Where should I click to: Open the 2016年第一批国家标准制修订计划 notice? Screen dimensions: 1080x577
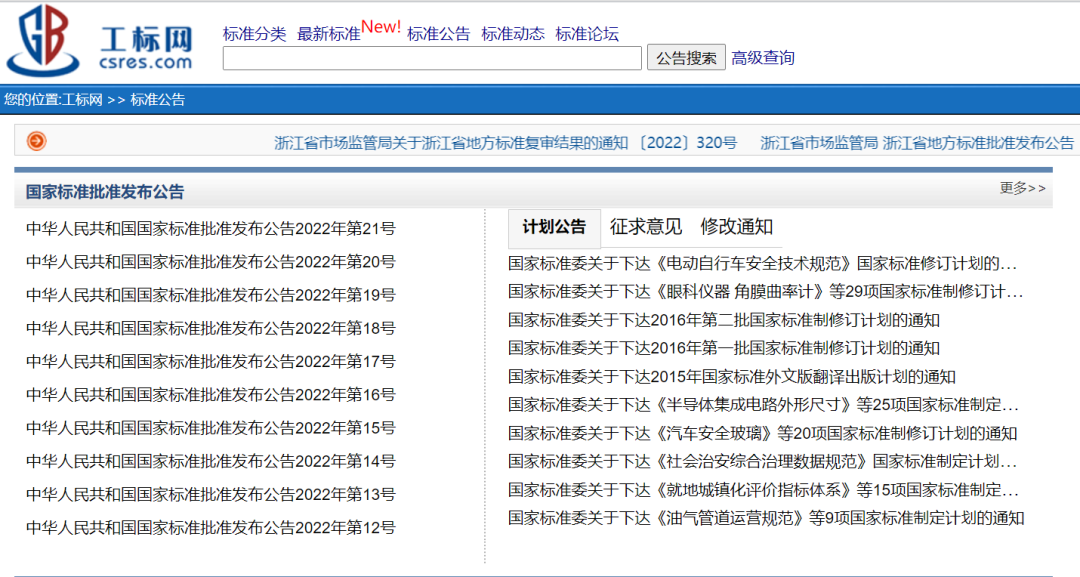click(724, 348)
